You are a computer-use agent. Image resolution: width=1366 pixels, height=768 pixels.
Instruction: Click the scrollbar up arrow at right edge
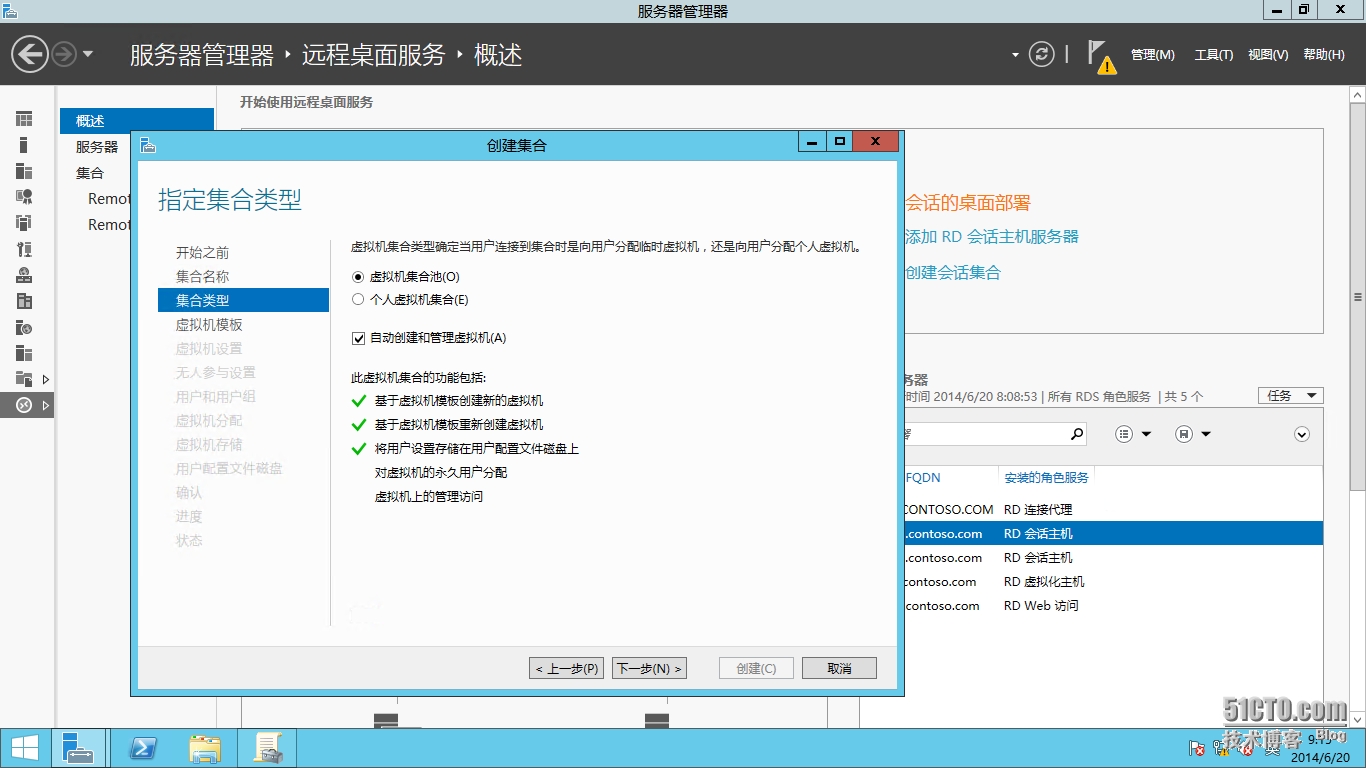(1357, 95)
